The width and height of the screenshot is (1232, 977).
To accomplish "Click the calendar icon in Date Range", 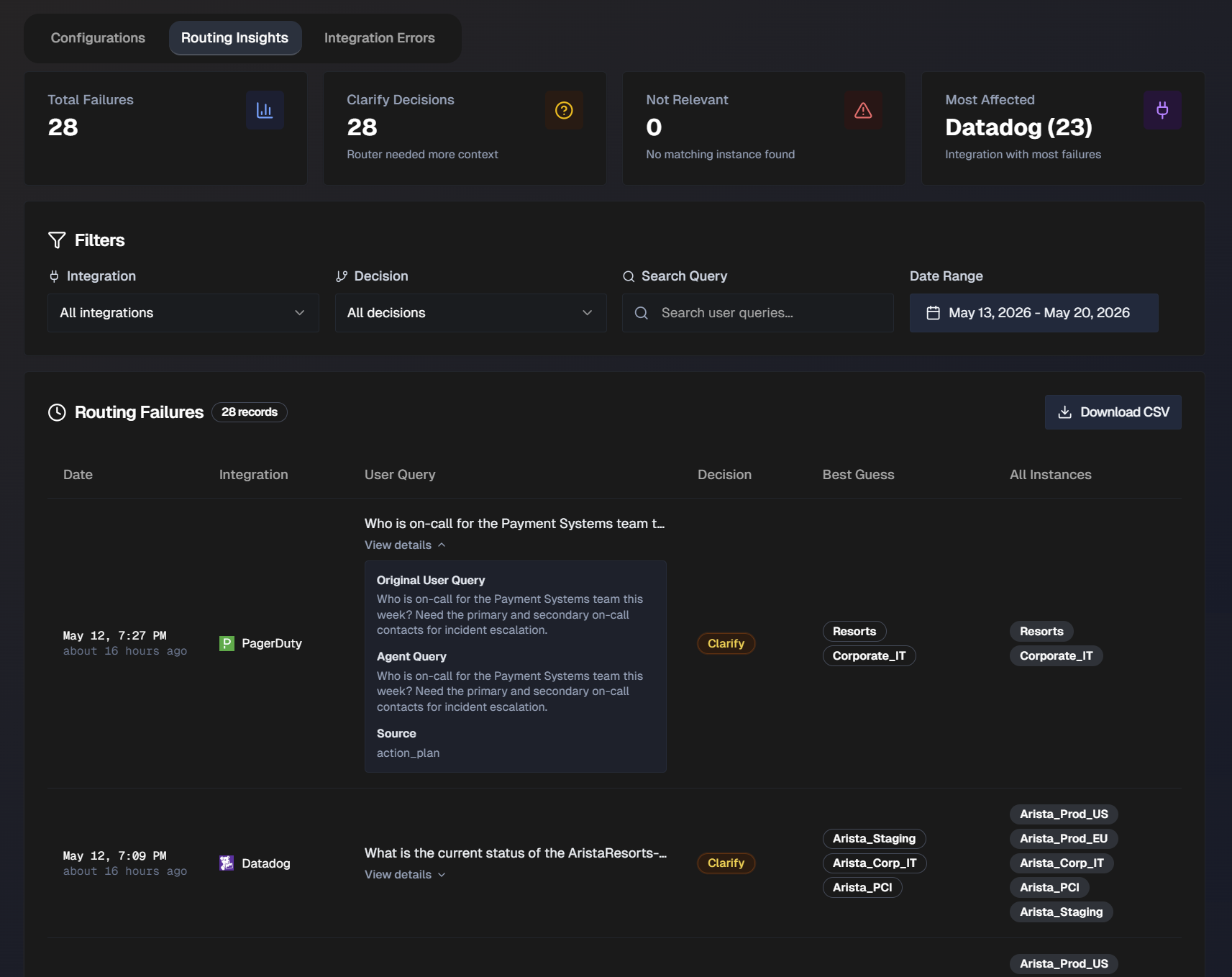I will 934,313.
